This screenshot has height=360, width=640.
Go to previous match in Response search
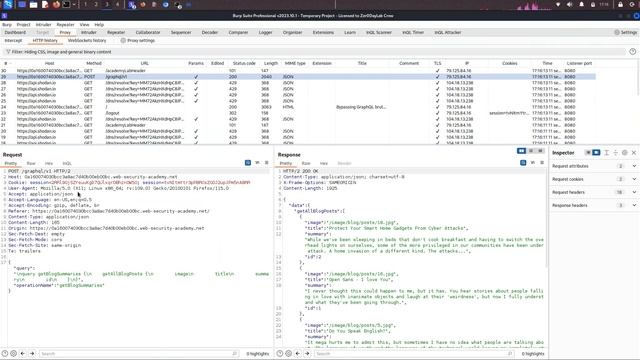[298, 353]
